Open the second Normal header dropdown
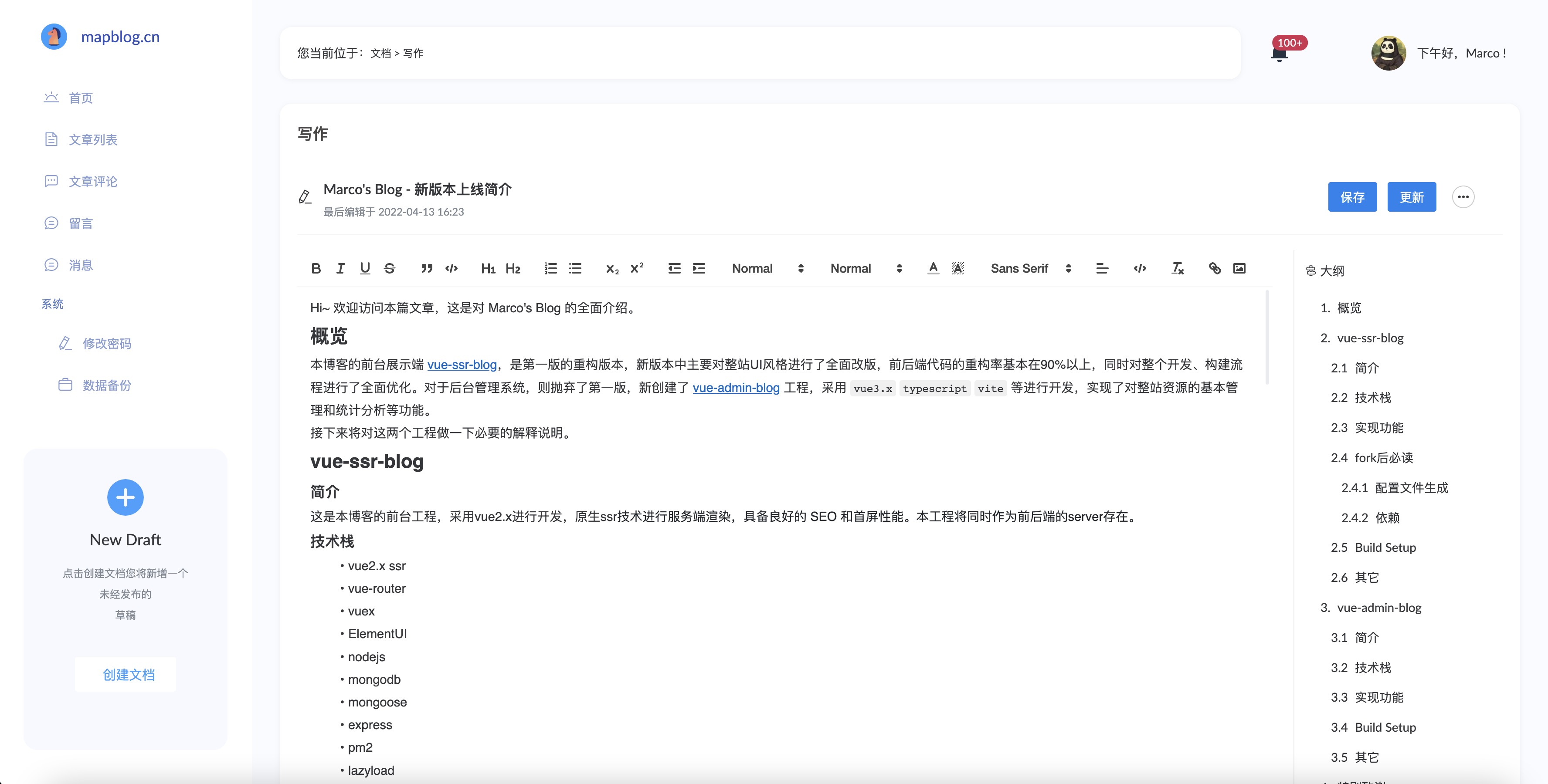 click(866, 269)
